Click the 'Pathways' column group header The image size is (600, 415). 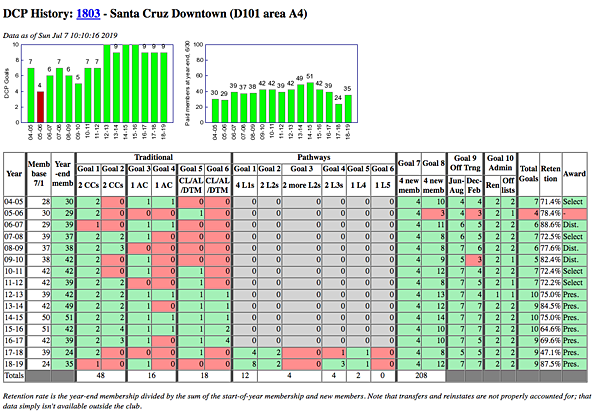(313, 157)
